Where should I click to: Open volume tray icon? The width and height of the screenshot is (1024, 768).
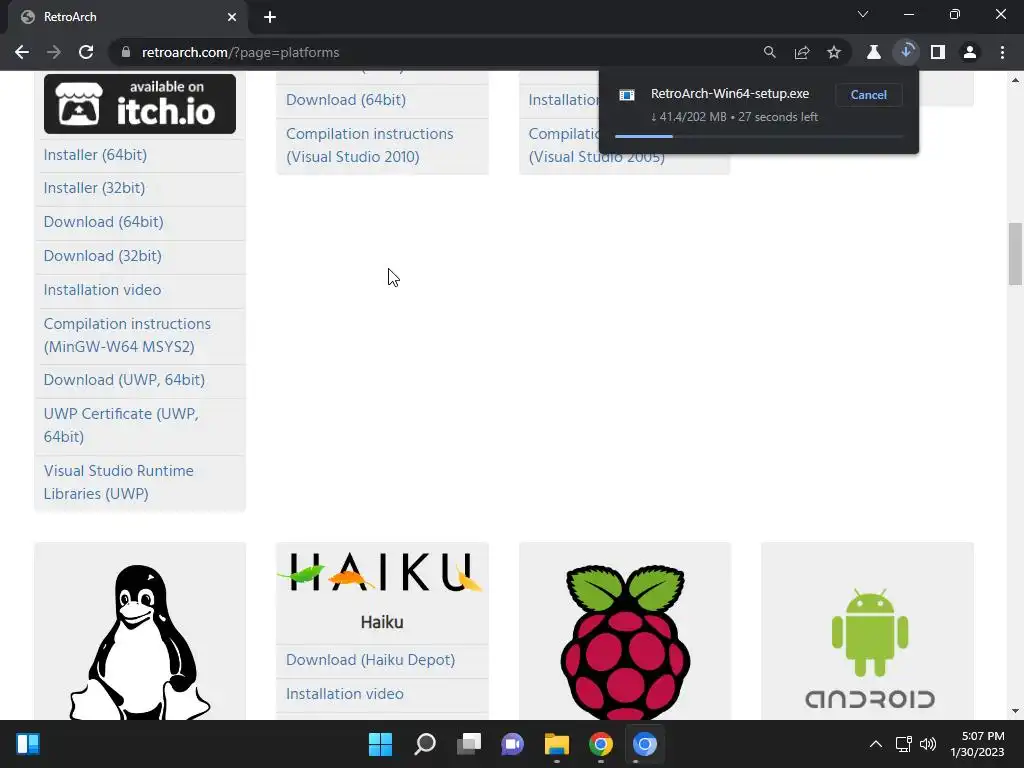point(927,744)
